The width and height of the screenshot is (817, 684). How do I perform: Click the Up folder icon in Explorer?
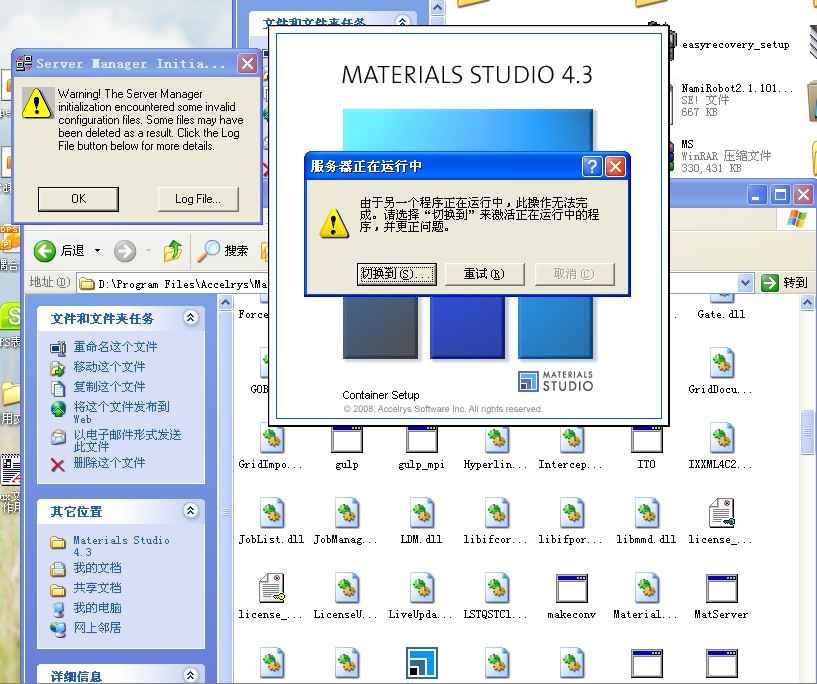click(x=173, y=251)
